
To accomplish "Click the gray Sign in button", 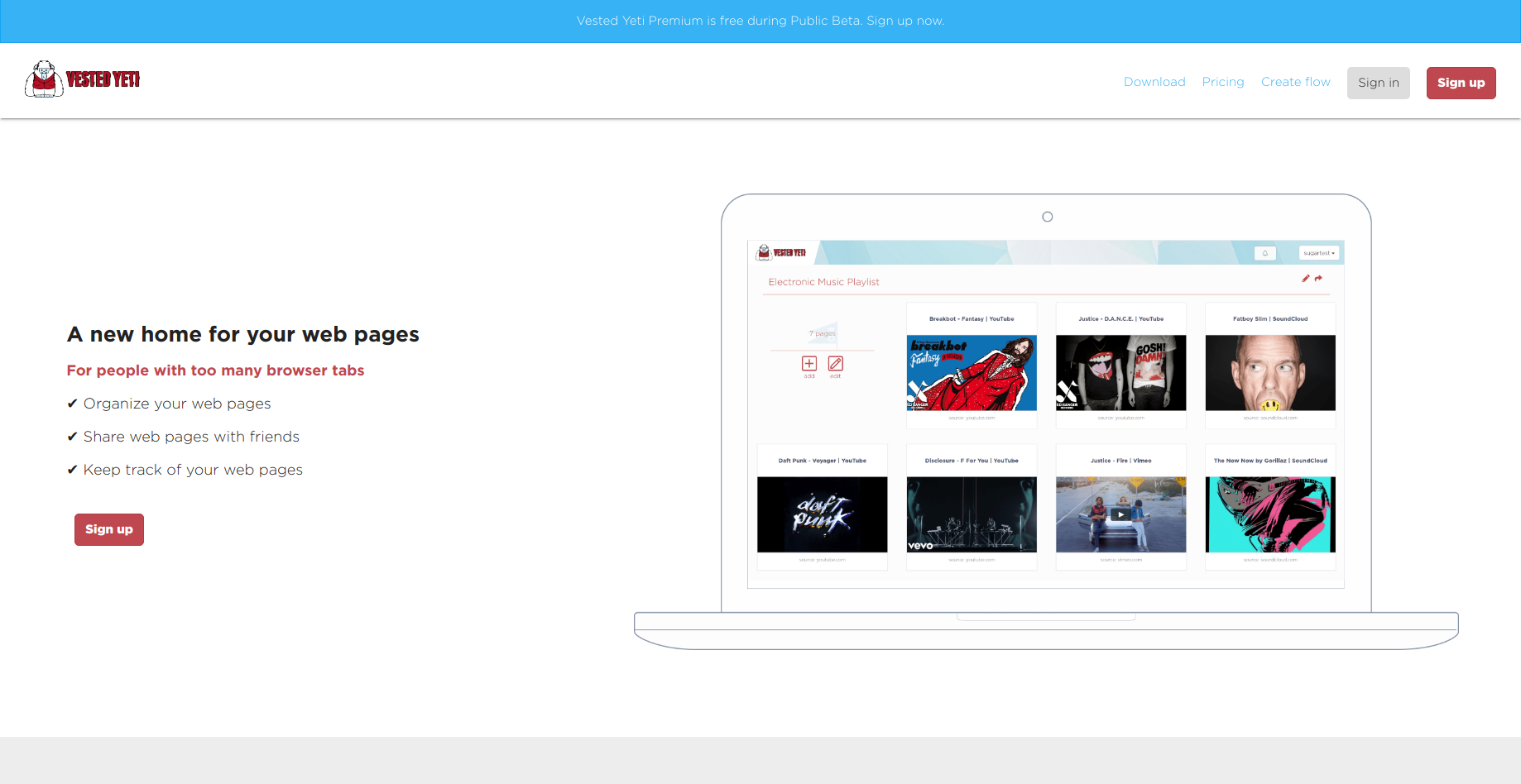I will point(1379,83).
